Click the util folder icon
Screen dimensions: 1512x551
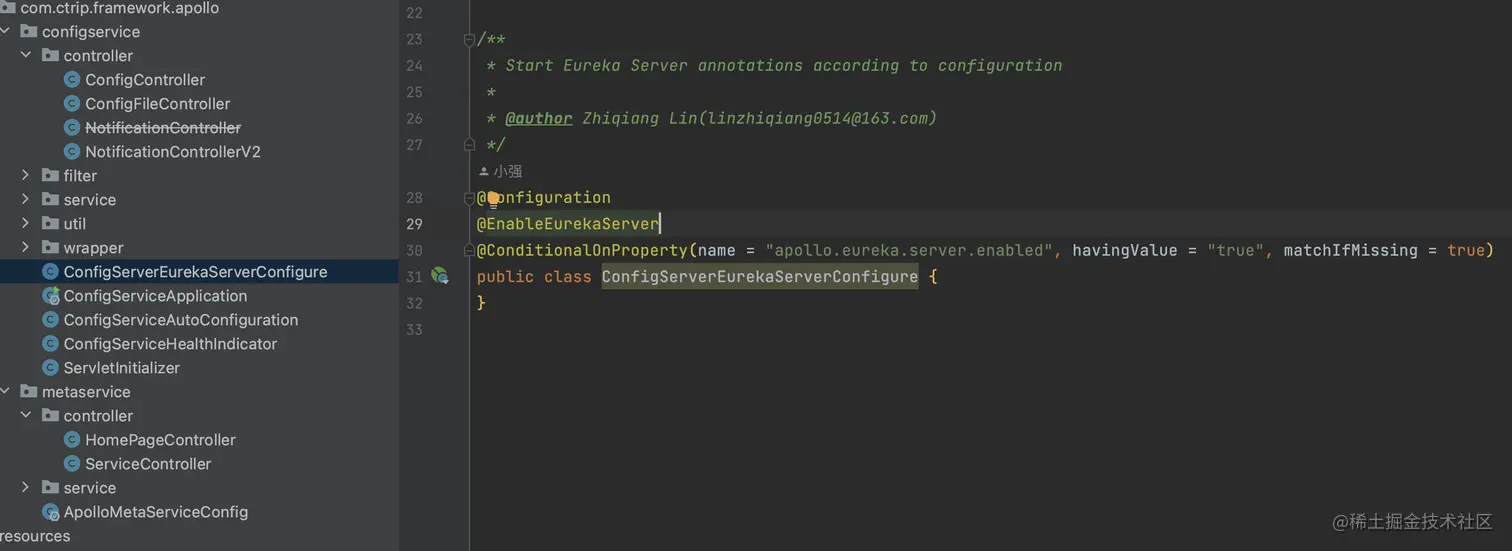[x=50, y=224]
